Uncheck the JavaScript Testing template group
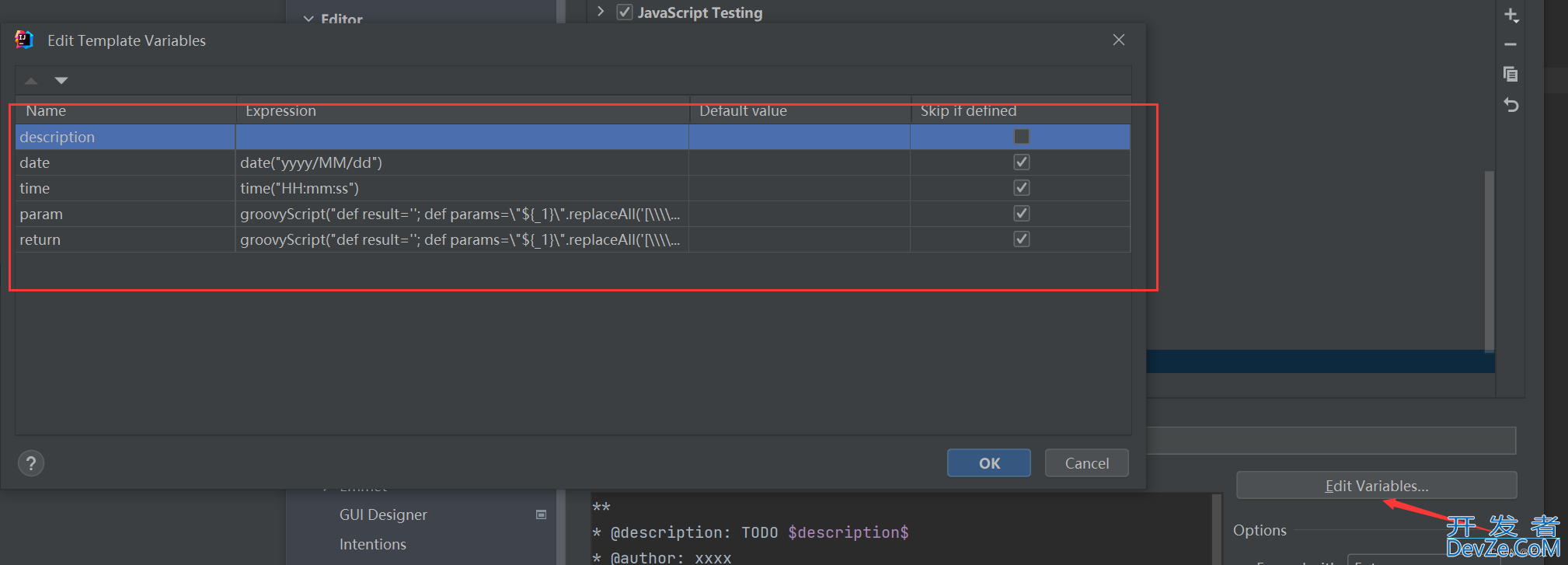This screenshot has width=1568, height=565. [625, 12]
